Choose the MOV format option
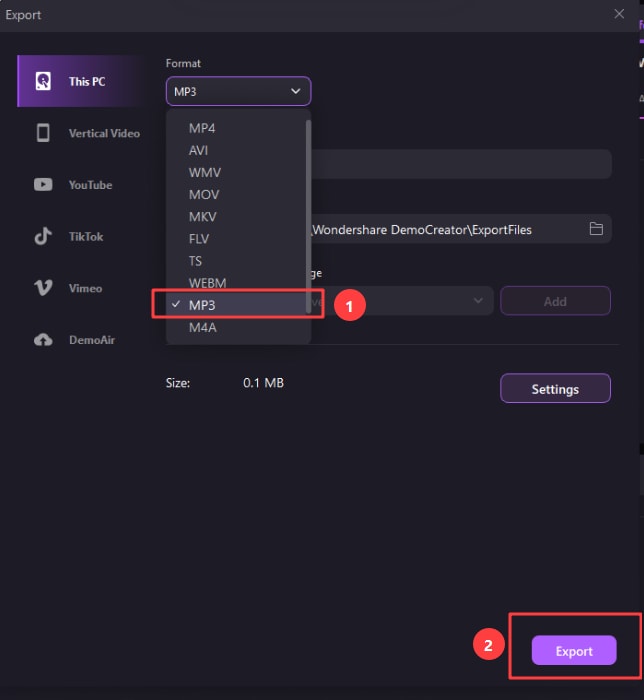 204,194
